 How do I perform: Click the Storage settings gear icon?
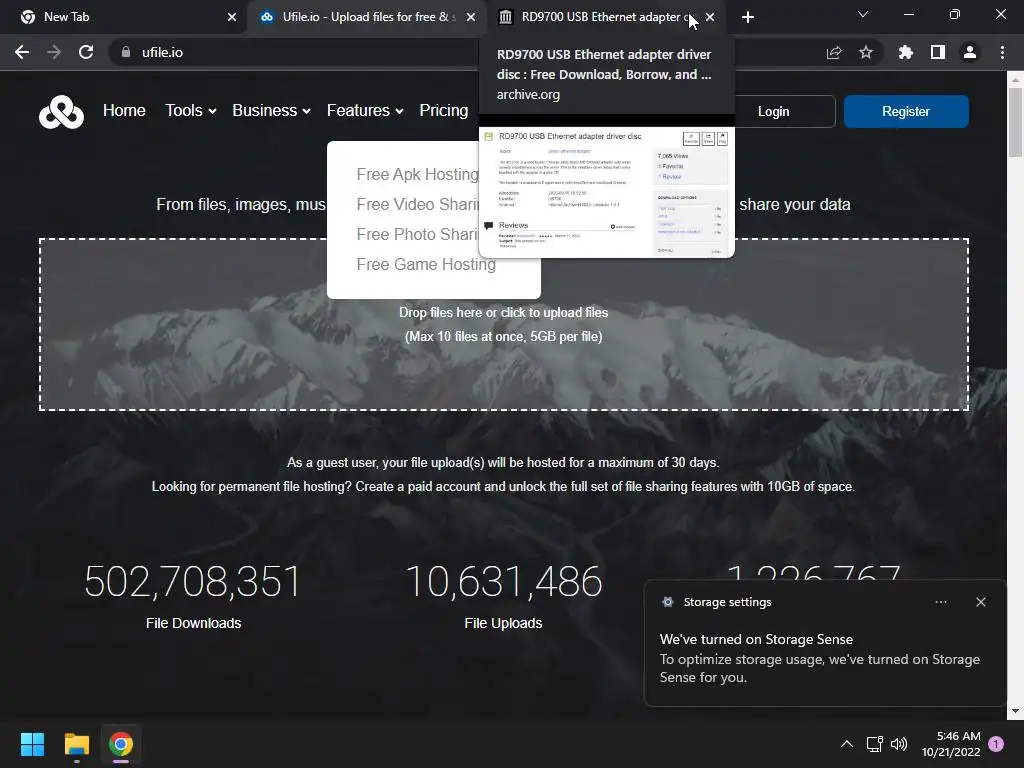pyautogui.click(x=667, y=602)
